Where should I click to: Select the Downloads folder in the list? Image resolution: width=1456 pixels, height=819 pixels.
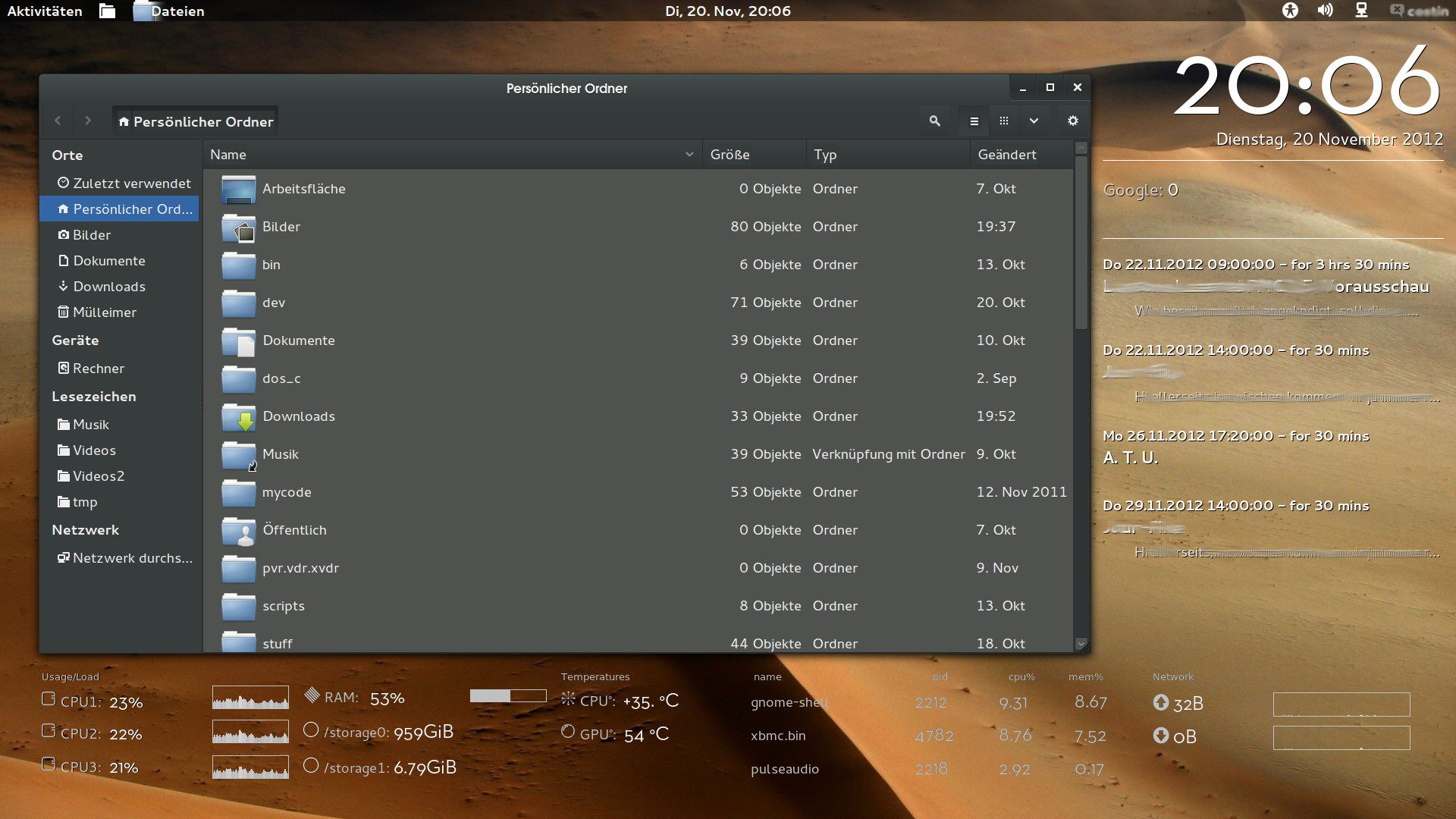[x=299, y=416]
